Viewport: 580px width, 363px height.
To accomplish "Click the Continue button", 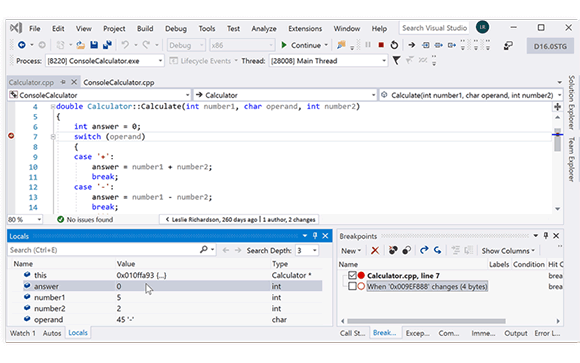I will point(301,45).
